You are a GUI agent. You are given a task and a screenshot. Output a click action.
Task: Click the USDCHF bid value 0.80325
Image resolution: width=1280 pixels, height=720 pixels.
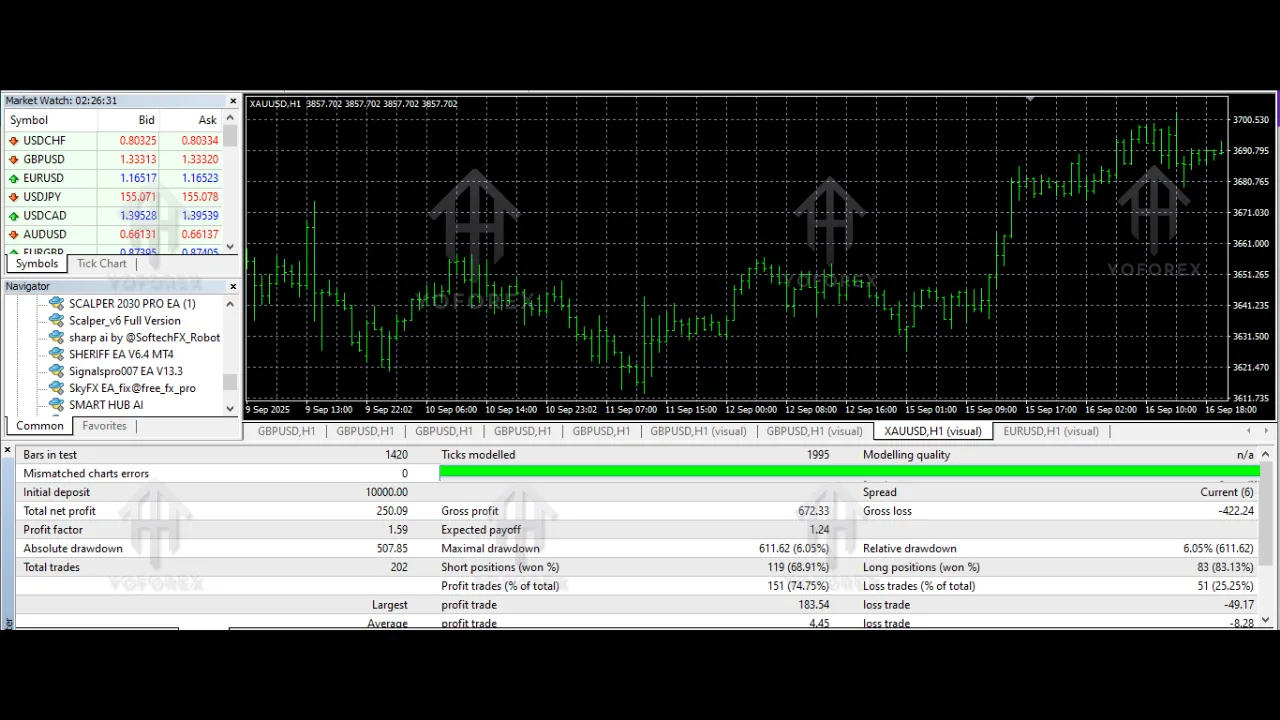click(138, 141)
